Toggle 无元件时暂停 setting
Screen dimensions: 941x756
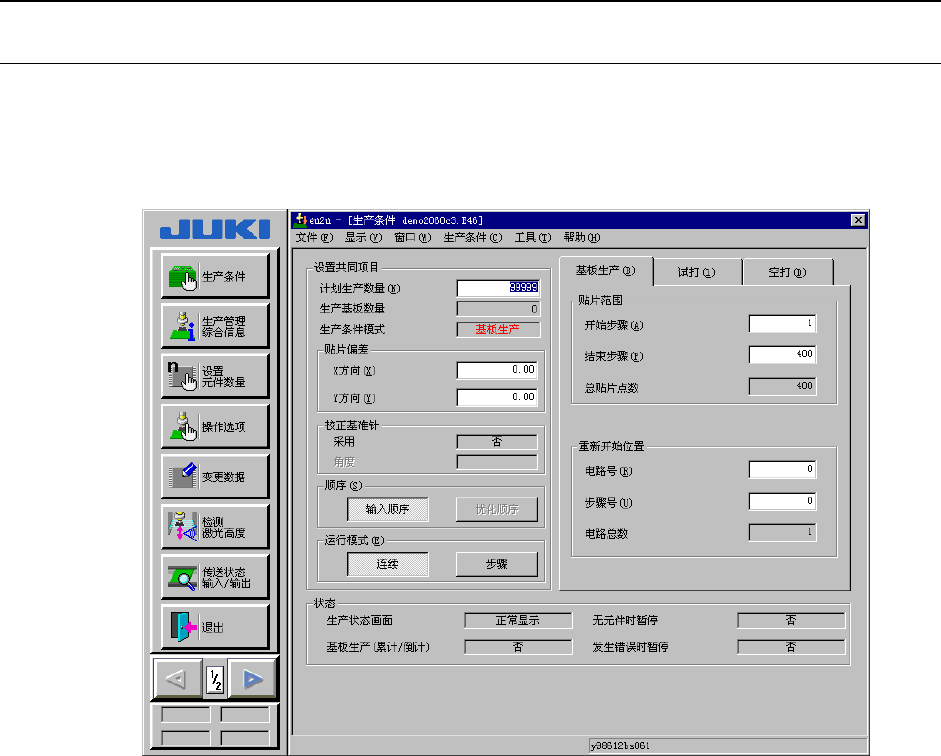(x=791, y=620)
